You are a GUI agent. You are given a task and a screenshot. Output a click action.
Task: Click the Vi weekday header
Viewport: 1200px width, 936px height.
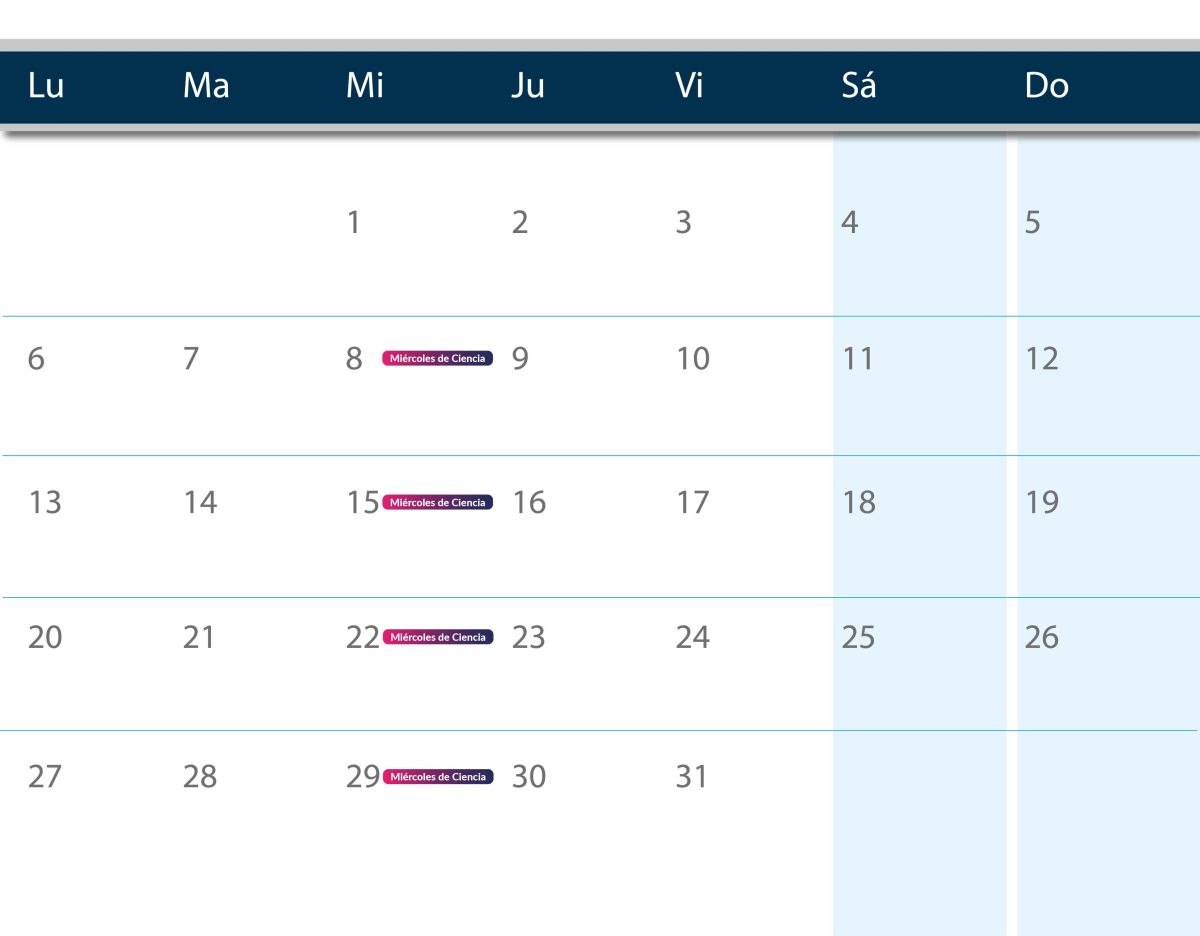[690, 87]
